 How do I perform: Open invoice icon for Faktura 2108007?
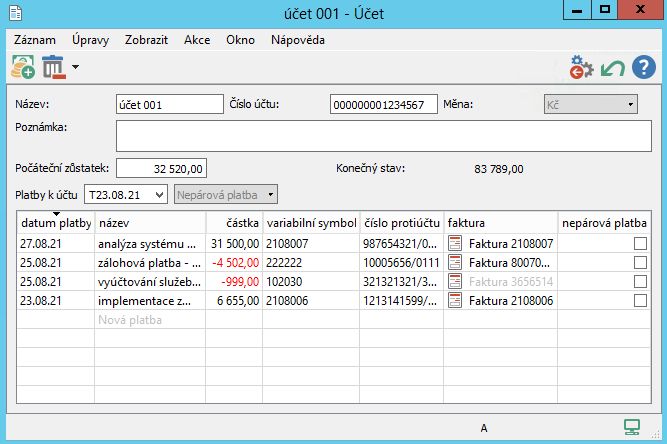pos(455,243)
